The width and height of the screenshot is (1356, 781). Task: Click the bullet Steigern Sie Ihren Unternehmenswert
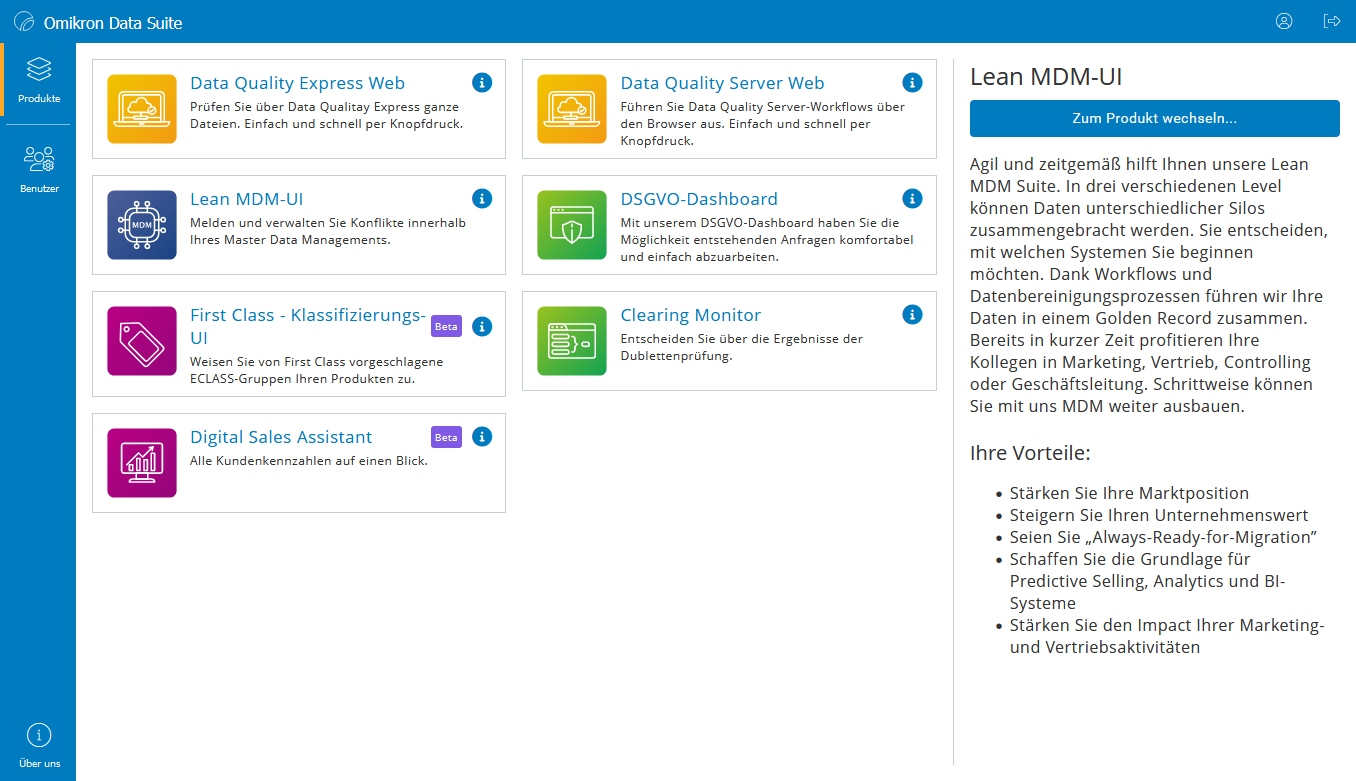1159,515
